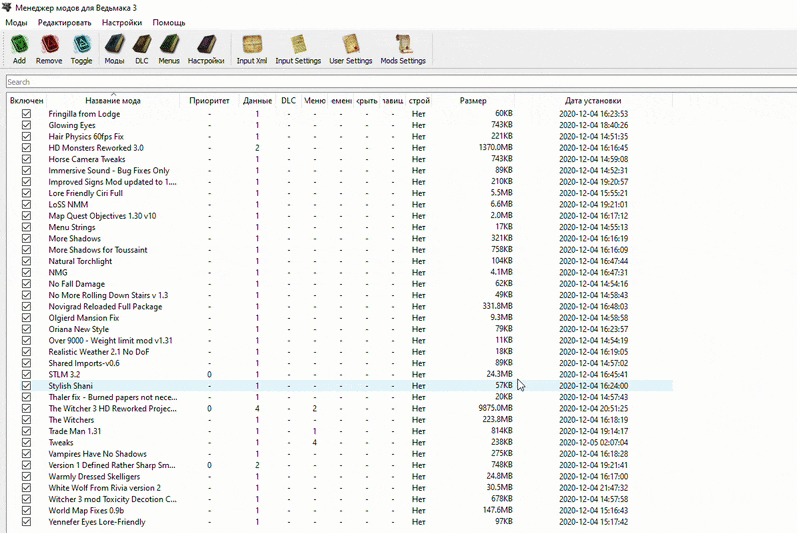Select Oriana New Style mod
Image resolution: width=797 pixels, height=533 pixels.
(79, 329)
